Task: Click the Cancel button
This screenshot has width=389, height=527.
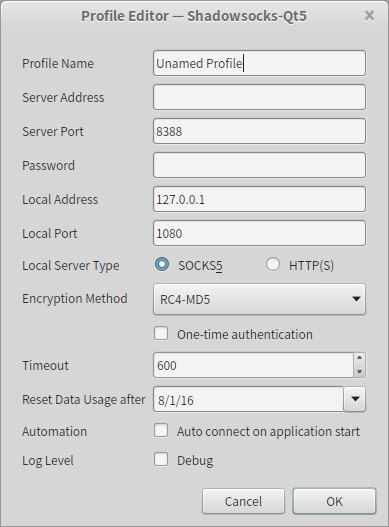Action: pos(243,501)
